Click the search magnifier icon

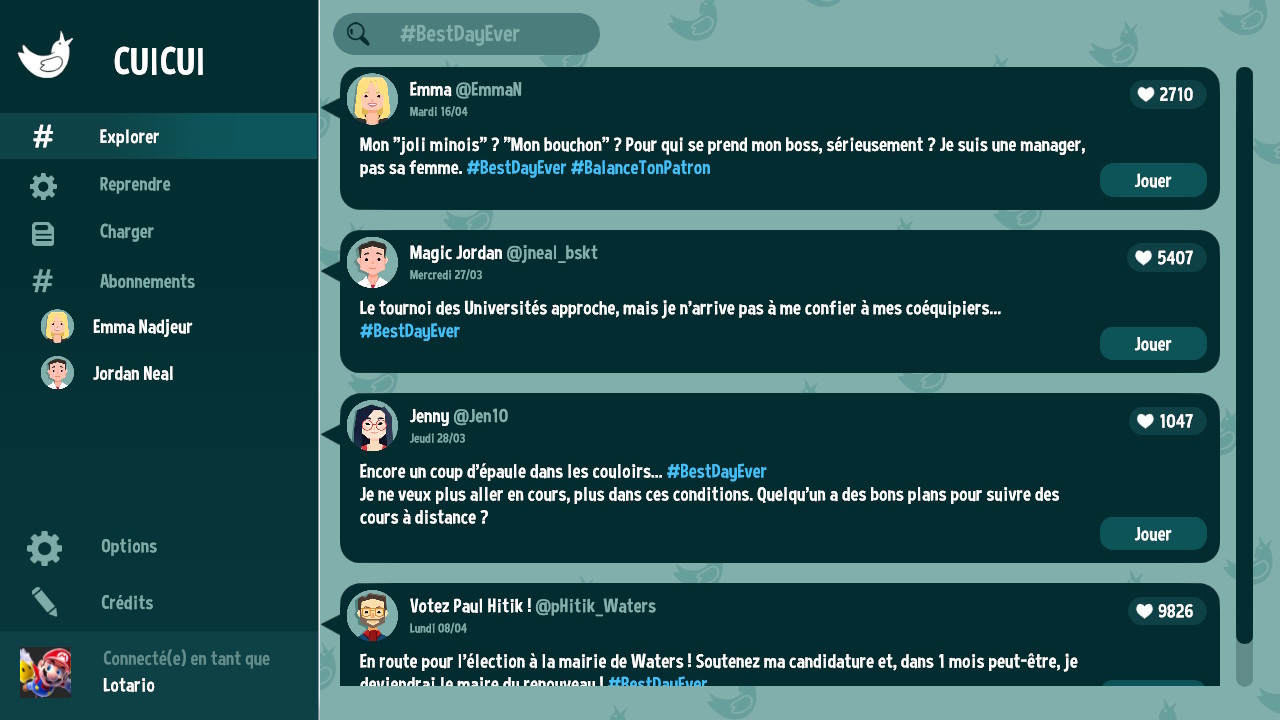[x=358, y=34]
